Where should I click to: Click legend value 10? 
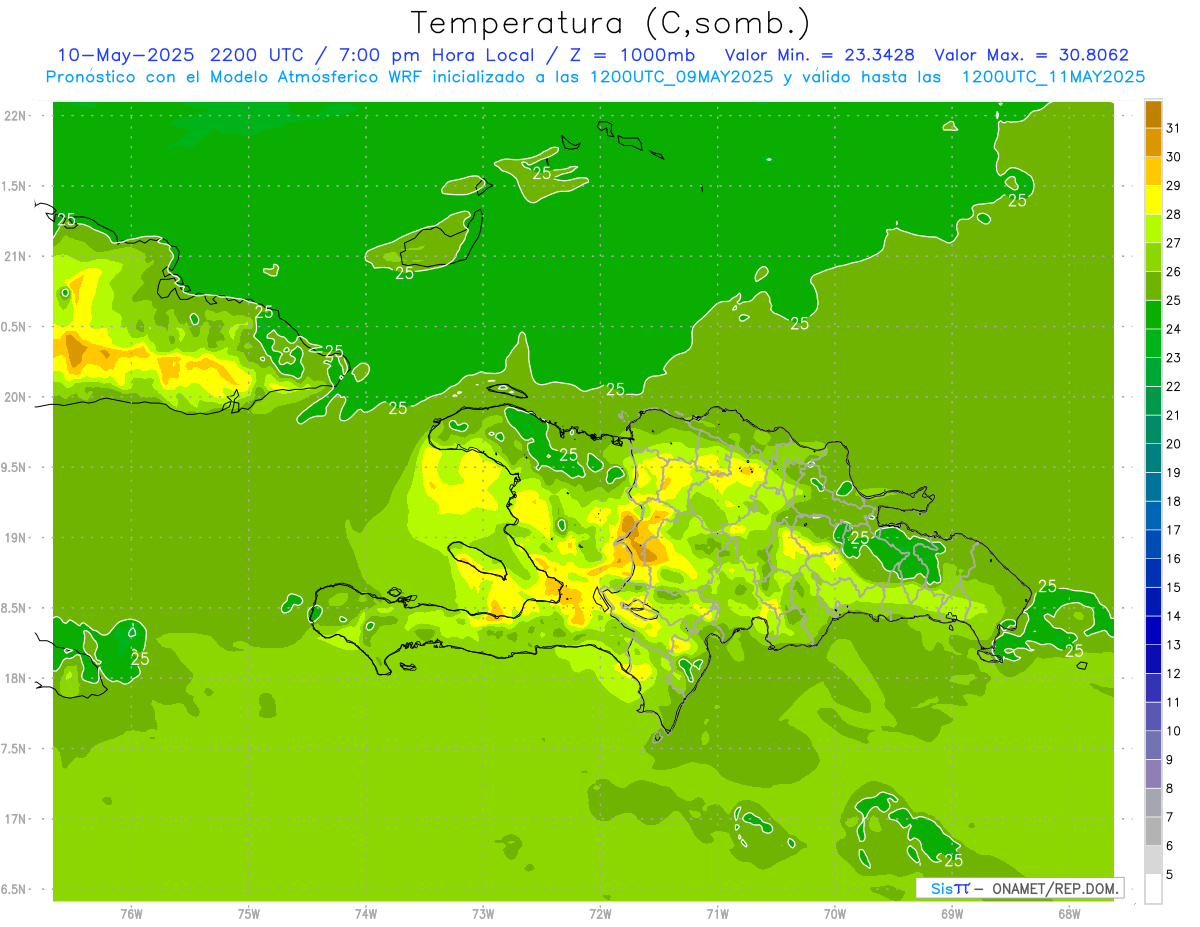1174,731
